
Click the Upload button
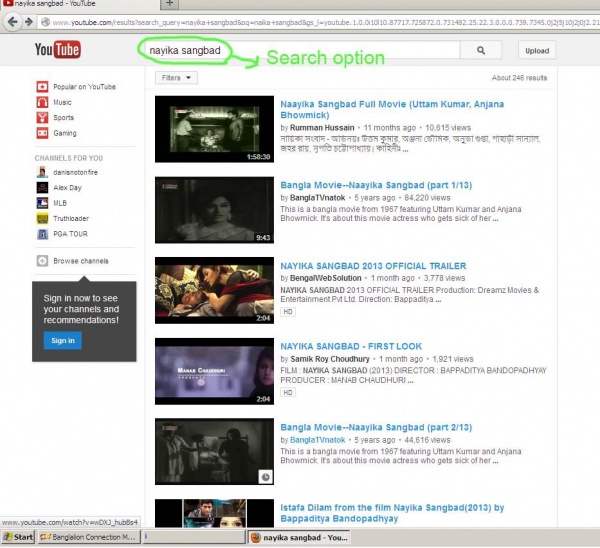[537, 51]
